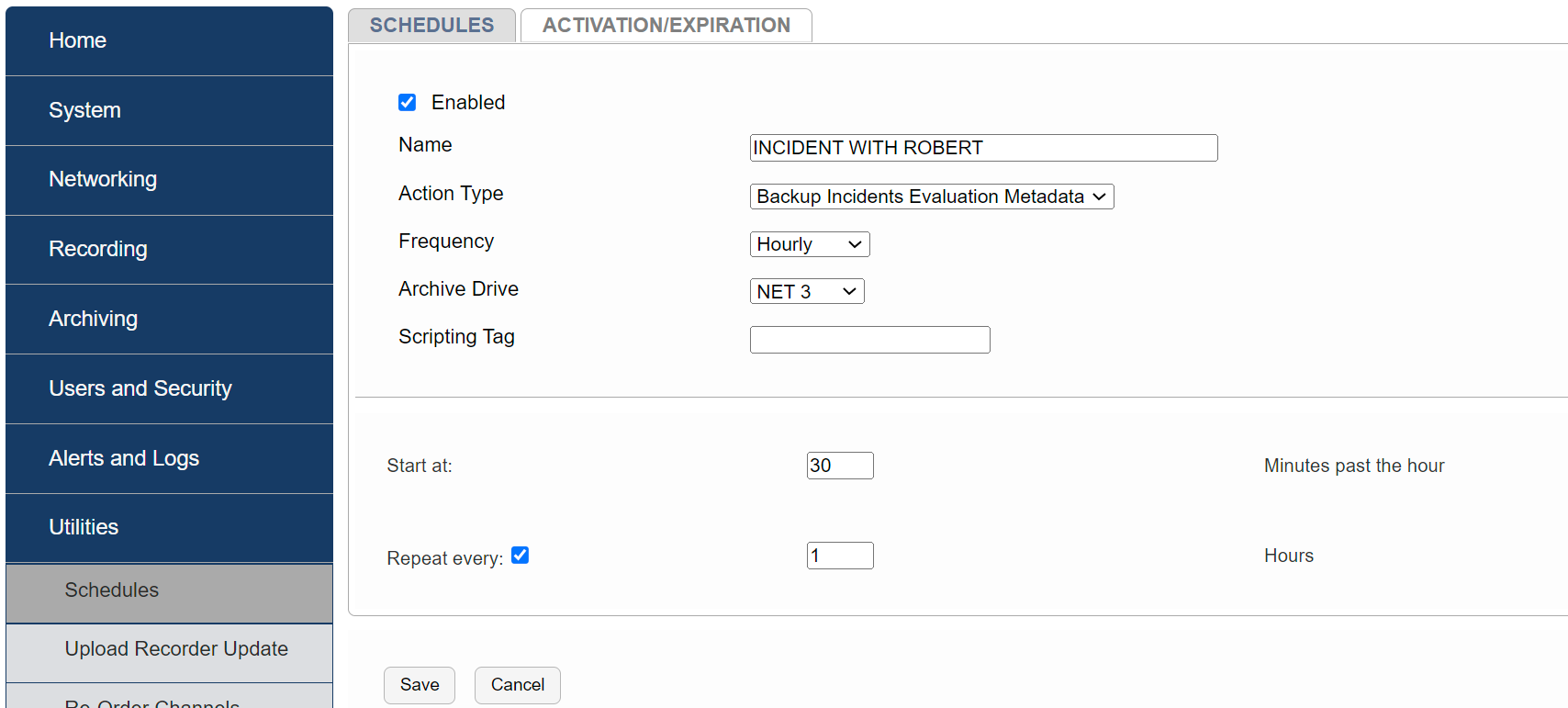Change the Archive Drive selection
This screenshot has width=1568, height=708.
[807, 291]
